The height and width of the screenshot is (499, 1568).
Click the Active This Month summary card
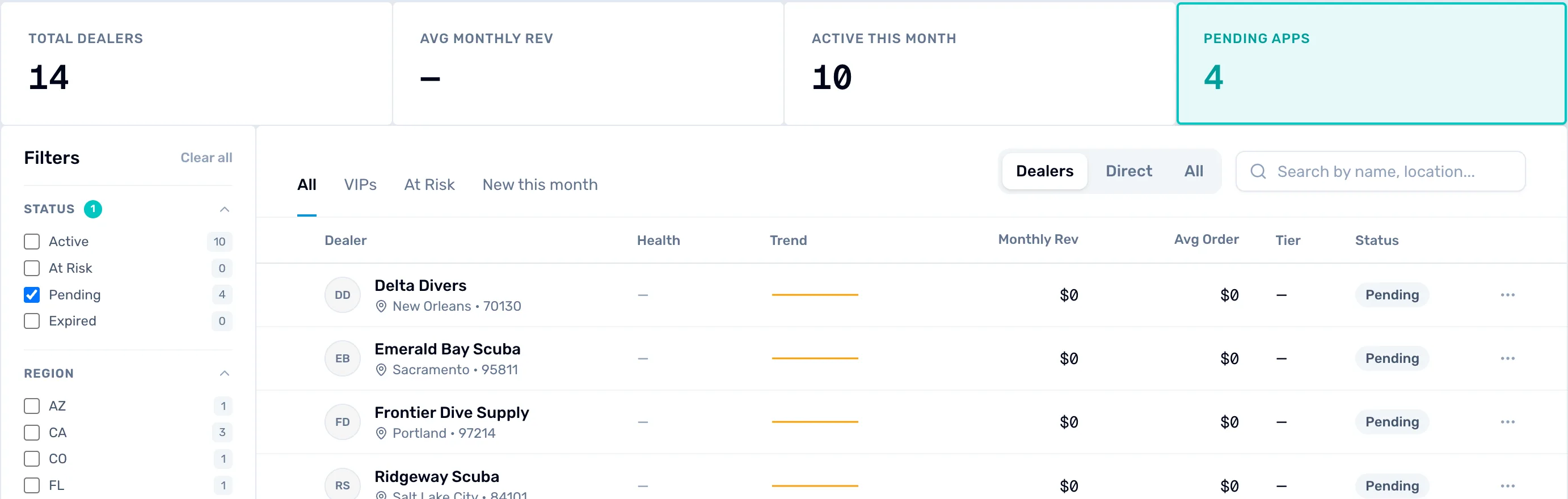pyautogui.click(x=979, y=64)
